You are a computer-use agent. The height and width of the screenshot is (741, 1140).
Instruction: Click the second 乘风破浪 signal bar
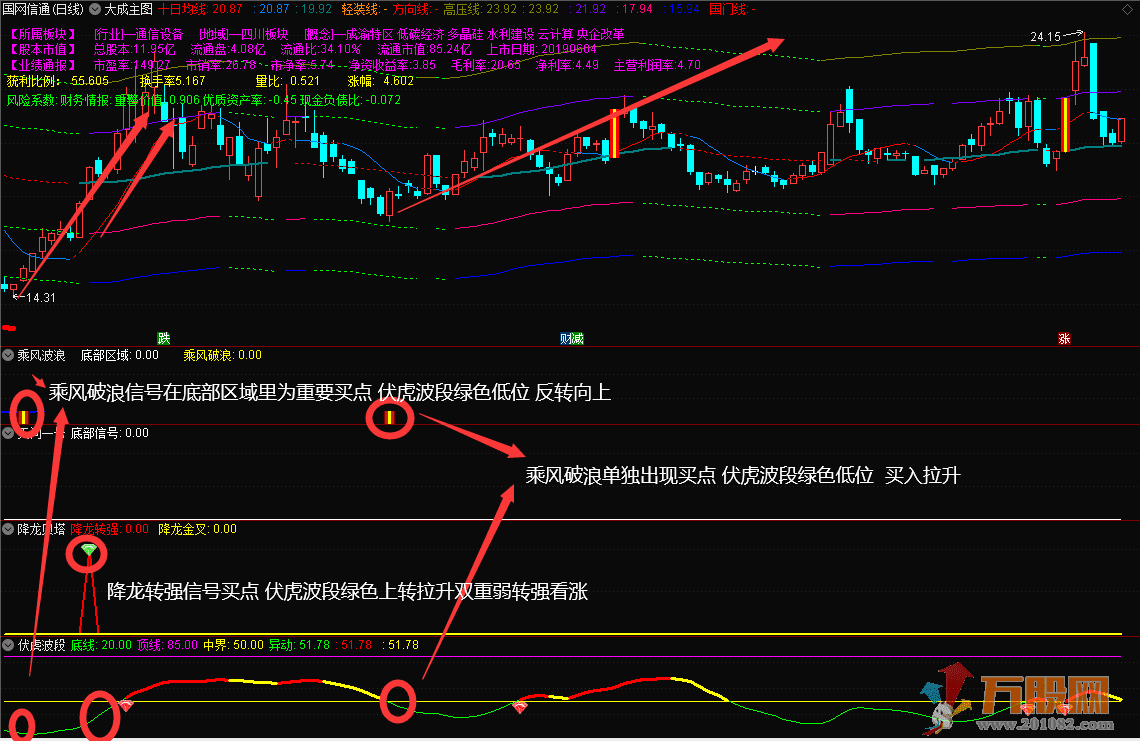point(389,417)
